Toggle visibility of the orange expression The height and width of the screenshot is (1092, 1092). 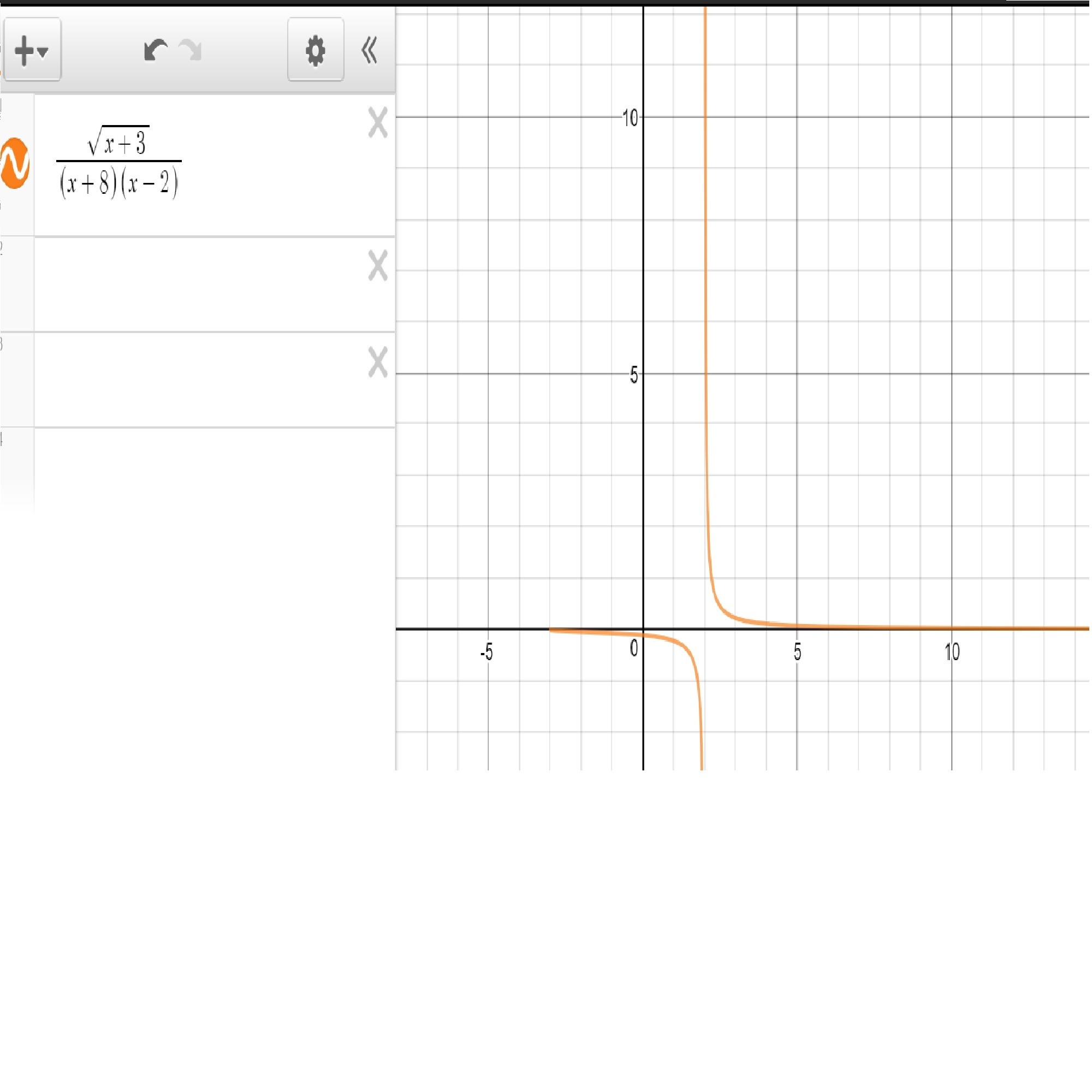[x=15, y=163]
